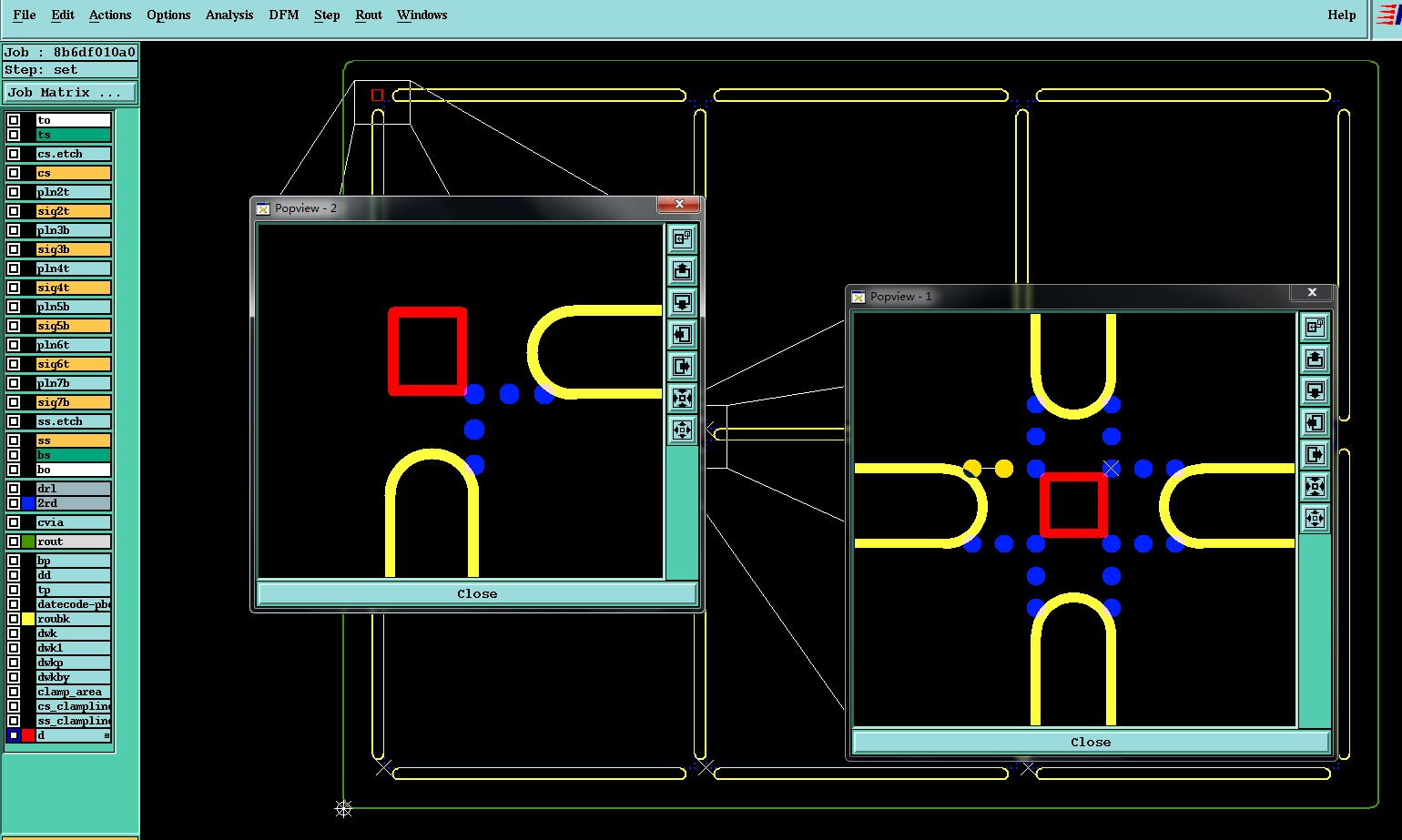Viewport: 1402px width, 840px height.
Task: Select the ts layer name
Action: pyautogui.click(x=73, y=135)
